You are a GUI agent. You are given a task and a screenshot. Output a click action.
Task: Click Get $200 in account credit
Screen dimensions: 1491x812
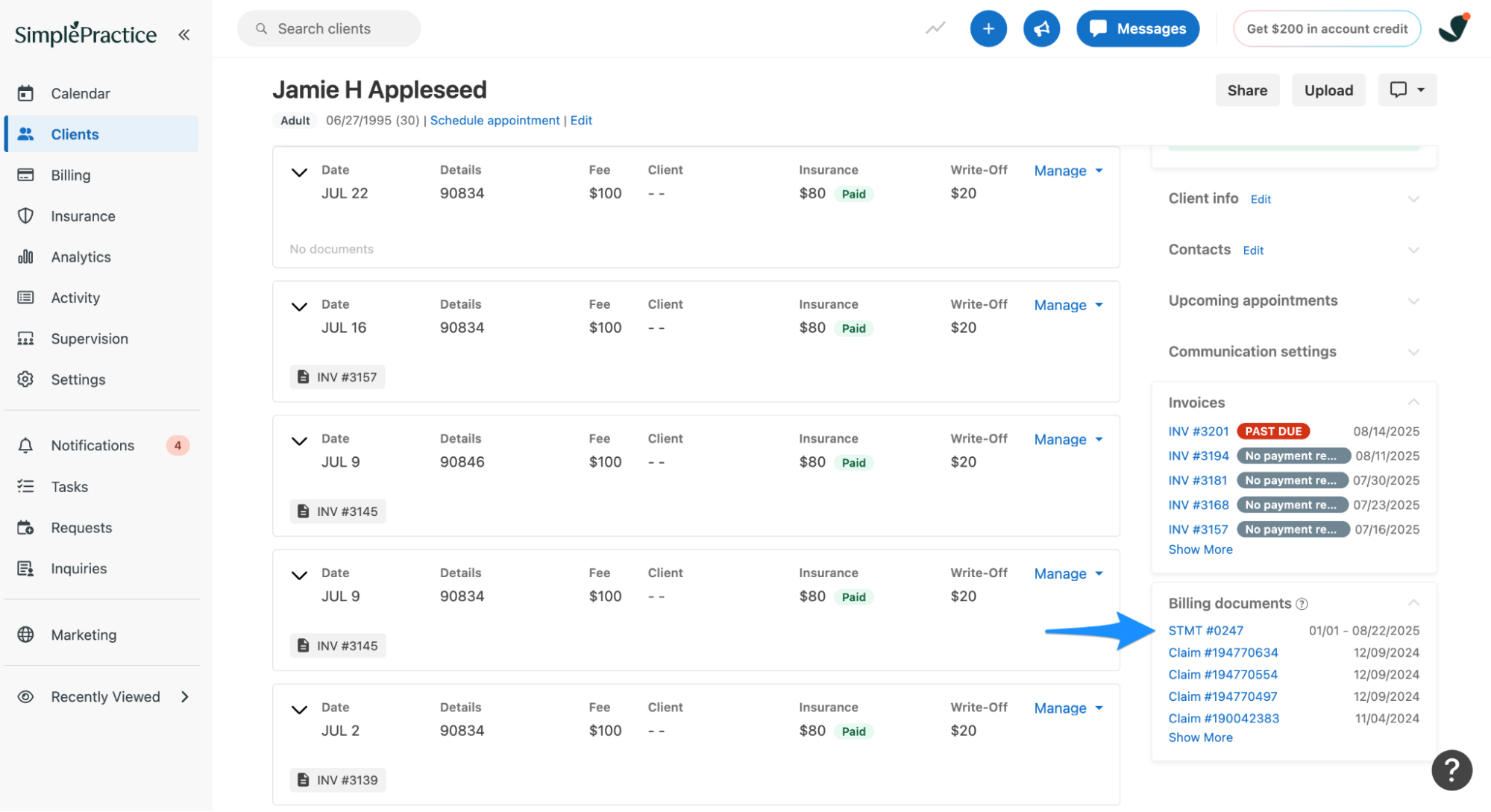pos(1327,28)
